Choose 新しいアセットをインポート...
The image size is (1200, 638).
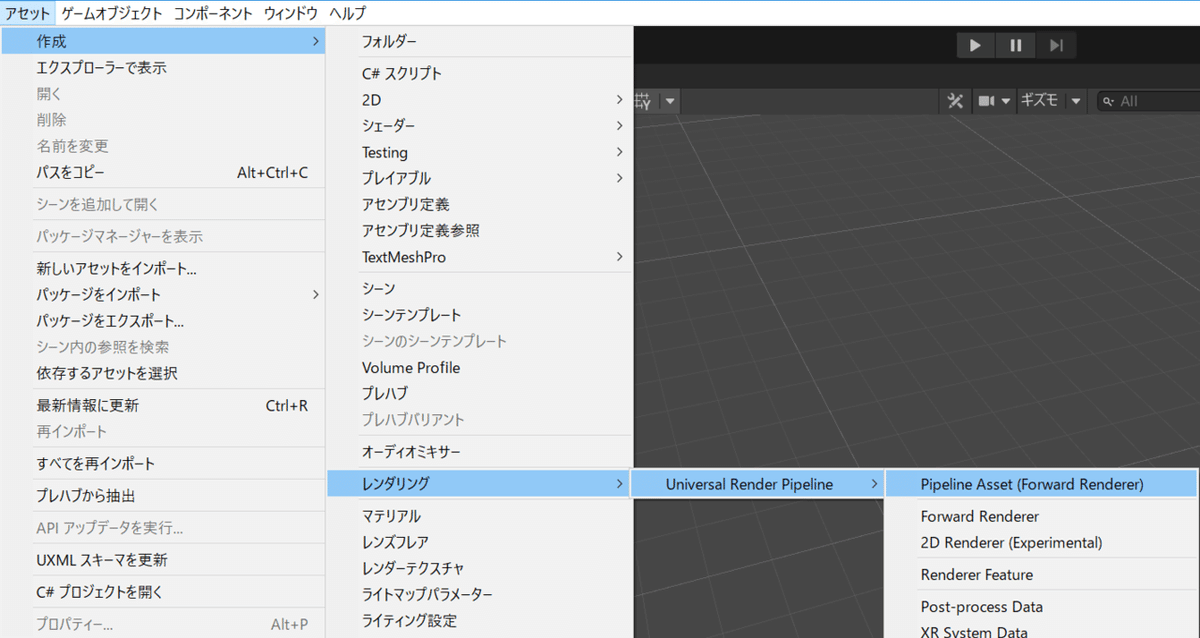pos(163,269)
